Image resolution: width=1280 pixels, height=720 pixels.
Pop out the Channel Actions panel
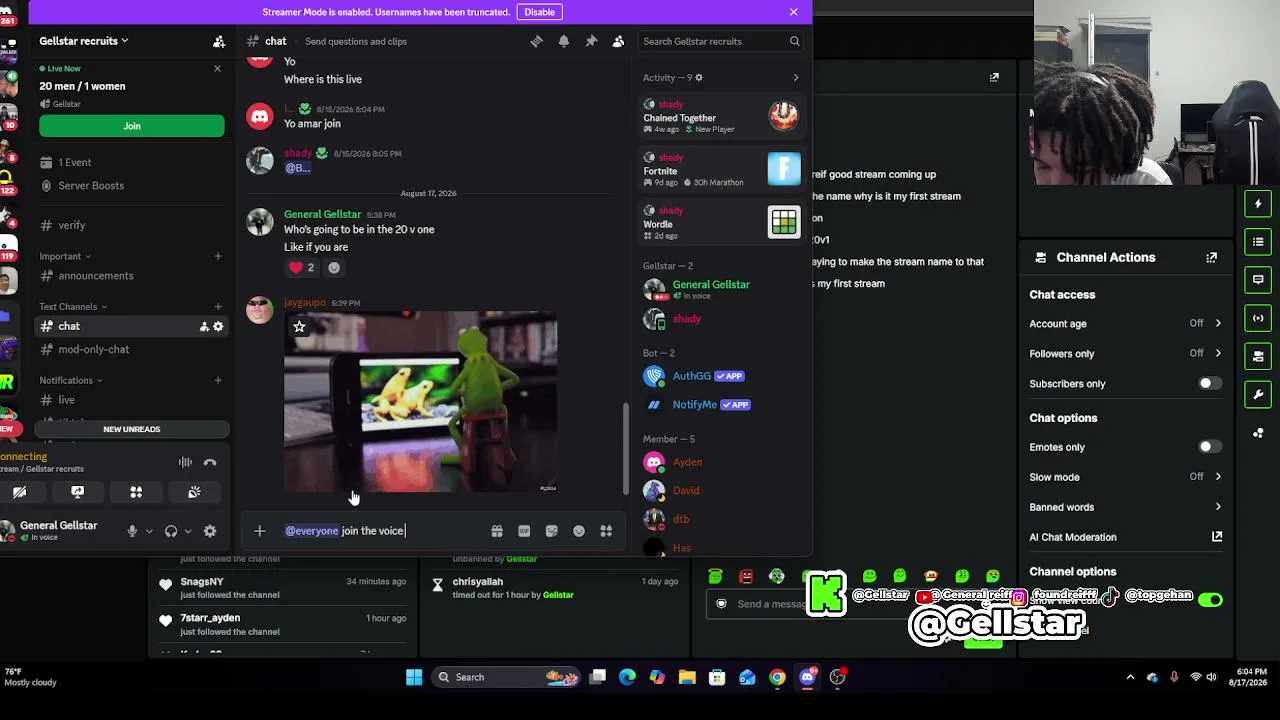tap(1212, 257)
